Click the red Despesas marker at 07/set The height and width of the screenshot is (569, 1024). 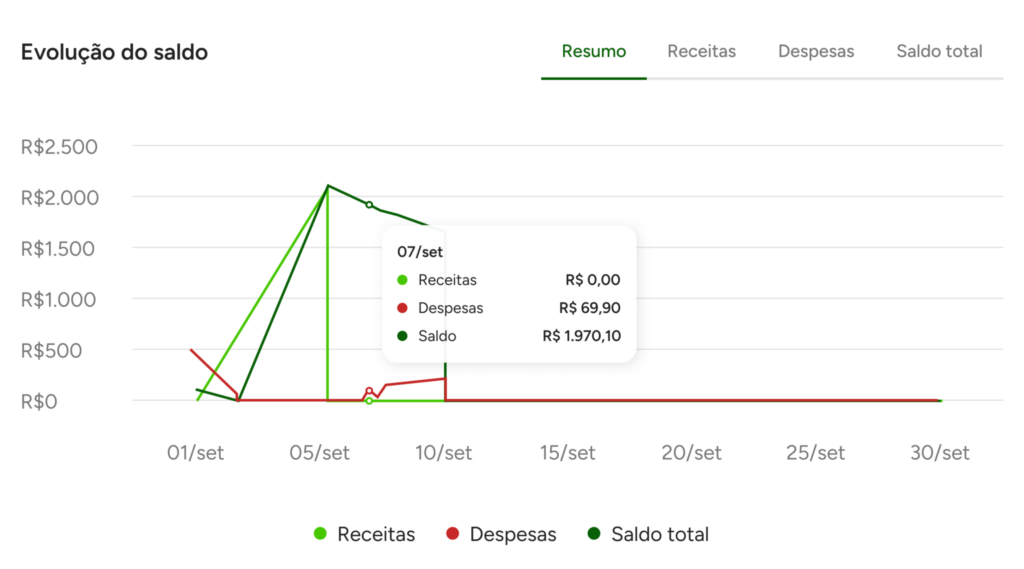(x=369, y=391)
